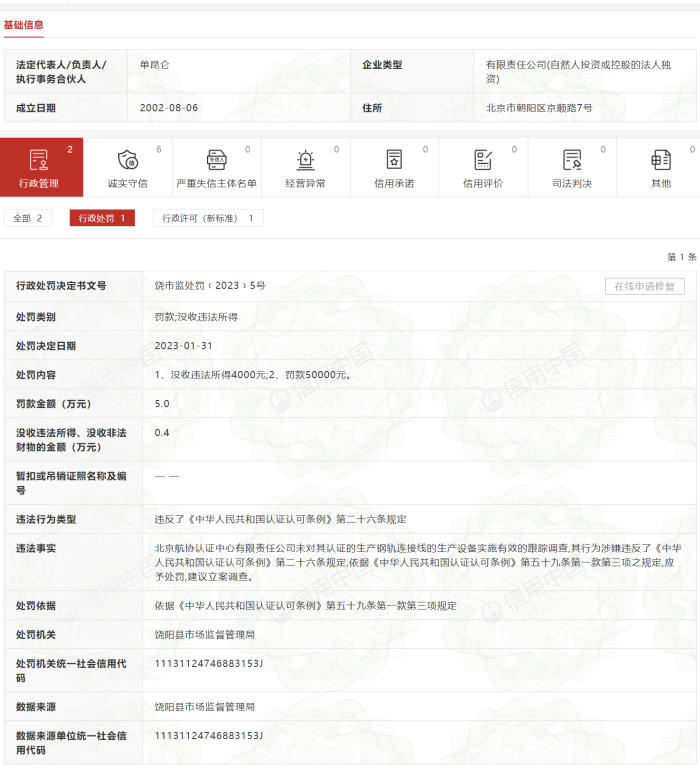700x768 pixels.
Task: Click the count 6 on 诚实守信
Action: [159, 149]
